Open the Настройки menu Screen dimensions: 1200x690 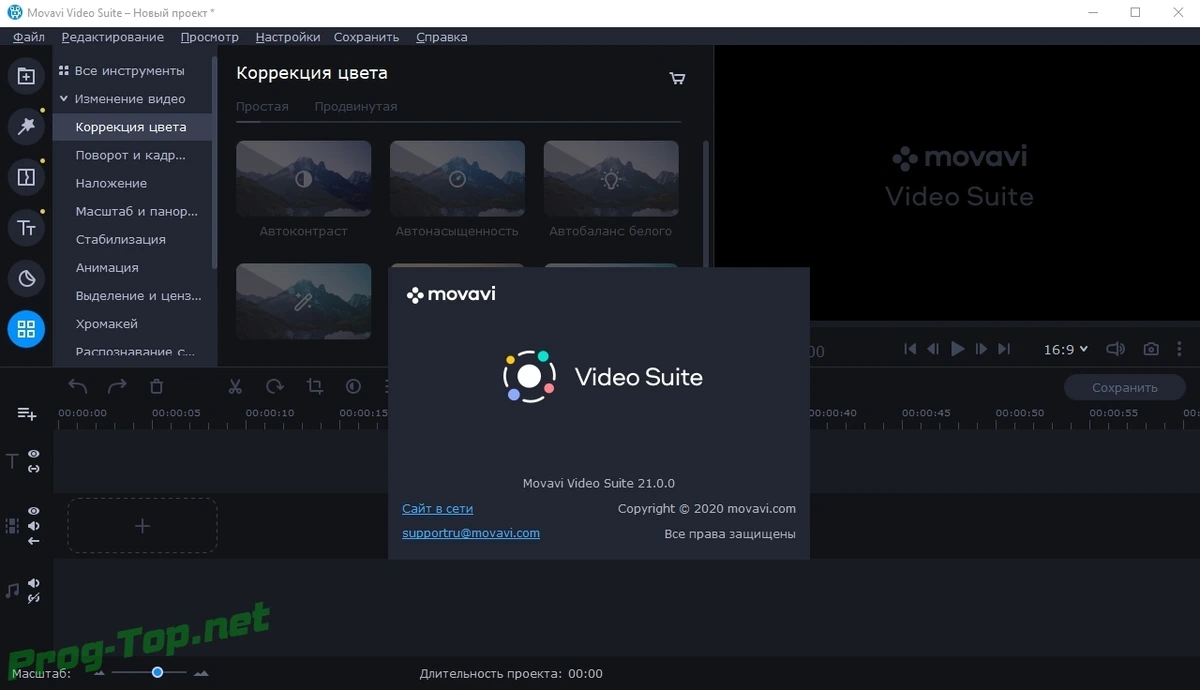click(288, 37)
